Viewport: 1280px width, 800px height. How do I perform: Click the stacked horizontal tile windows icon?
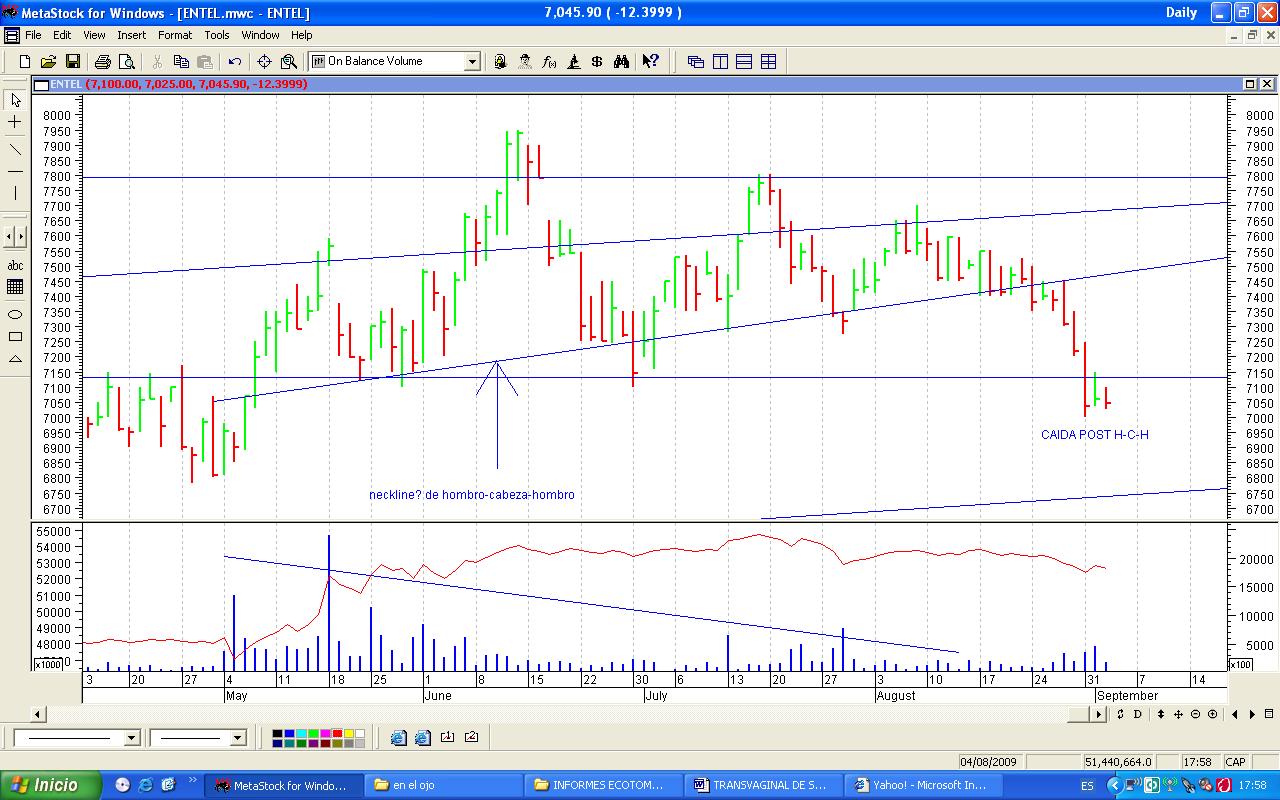[744, 61]
